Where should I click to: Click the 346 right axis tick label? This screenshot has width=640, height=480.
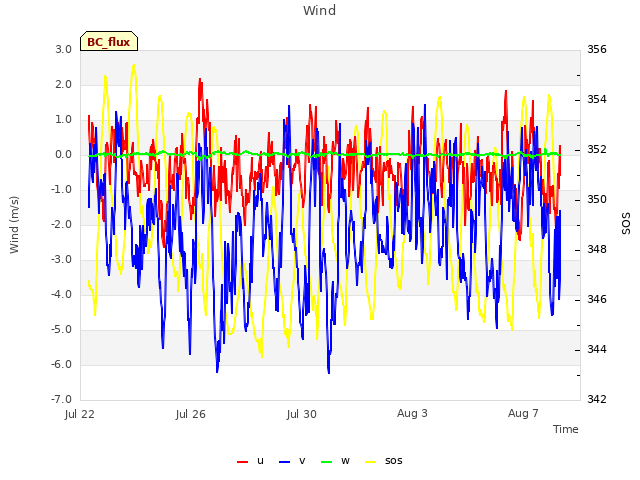[597, 299]
